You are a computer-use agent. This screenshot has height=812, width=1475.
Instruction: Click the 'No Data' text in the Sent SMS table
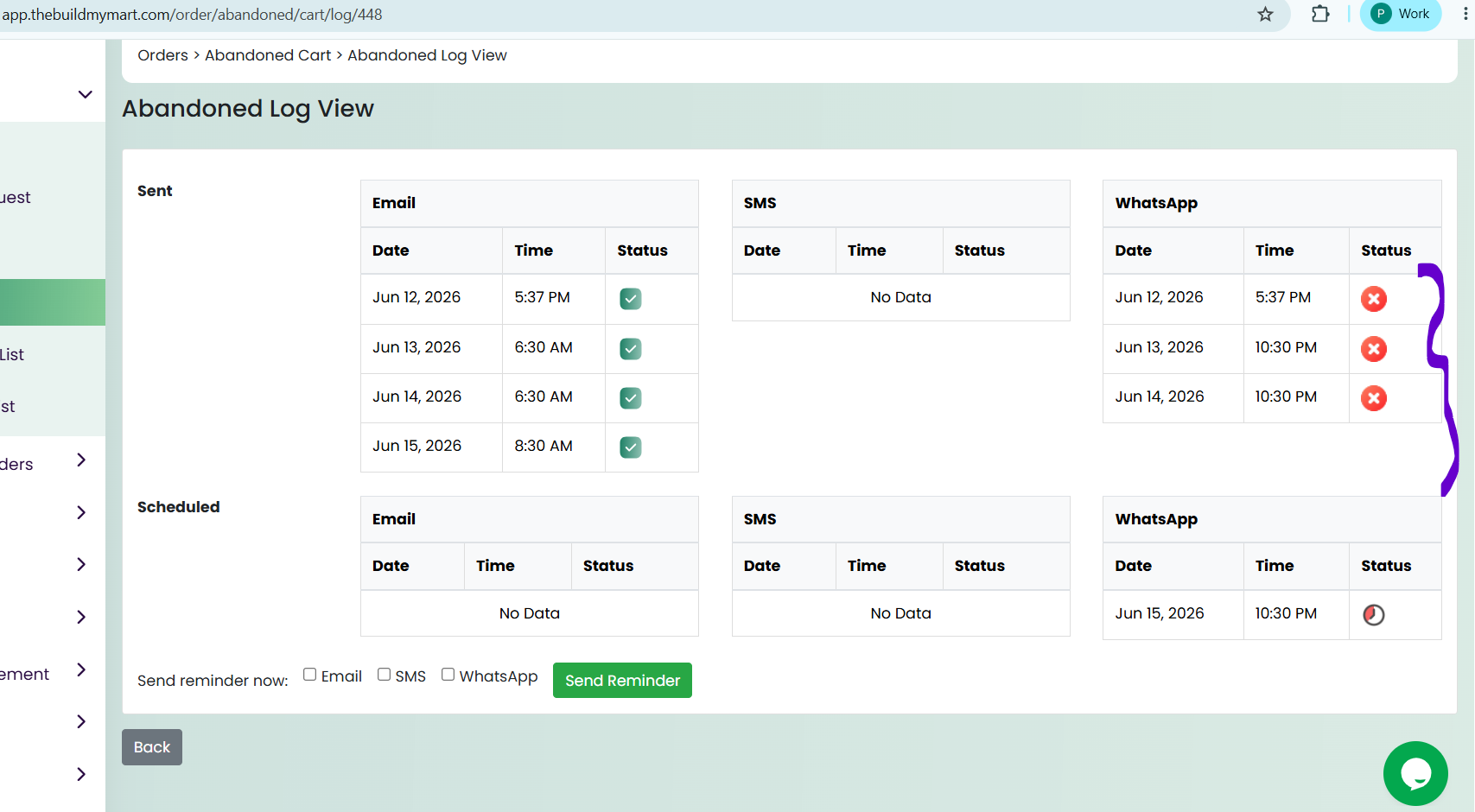(900, 297)
